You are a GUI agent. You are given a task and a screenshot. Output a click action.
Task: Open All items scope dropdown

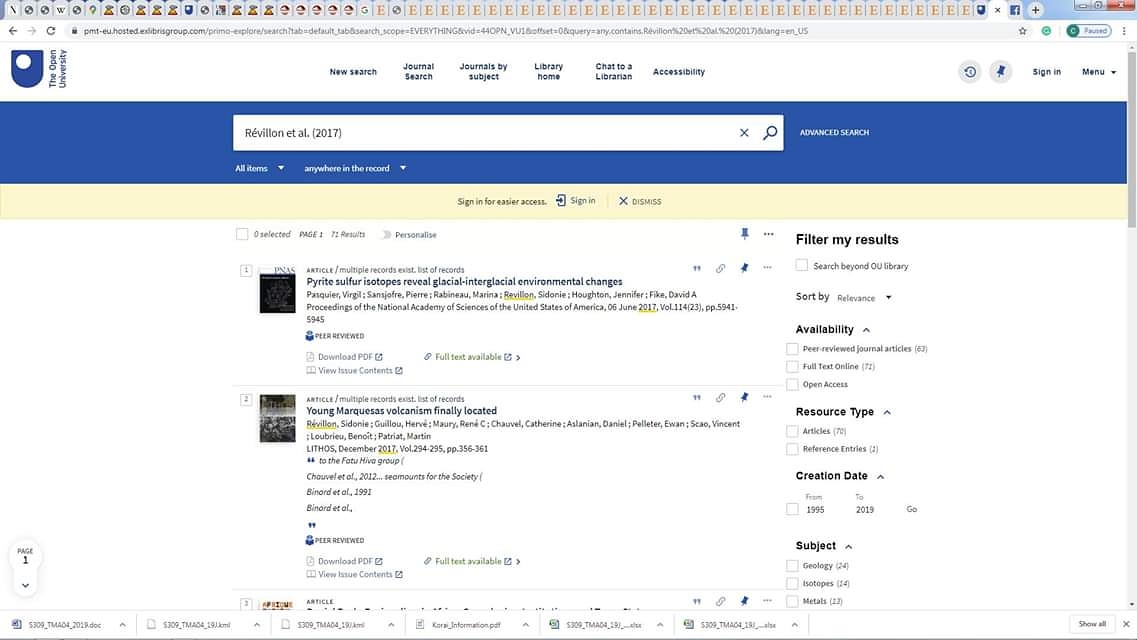click(x=260, y=168)
